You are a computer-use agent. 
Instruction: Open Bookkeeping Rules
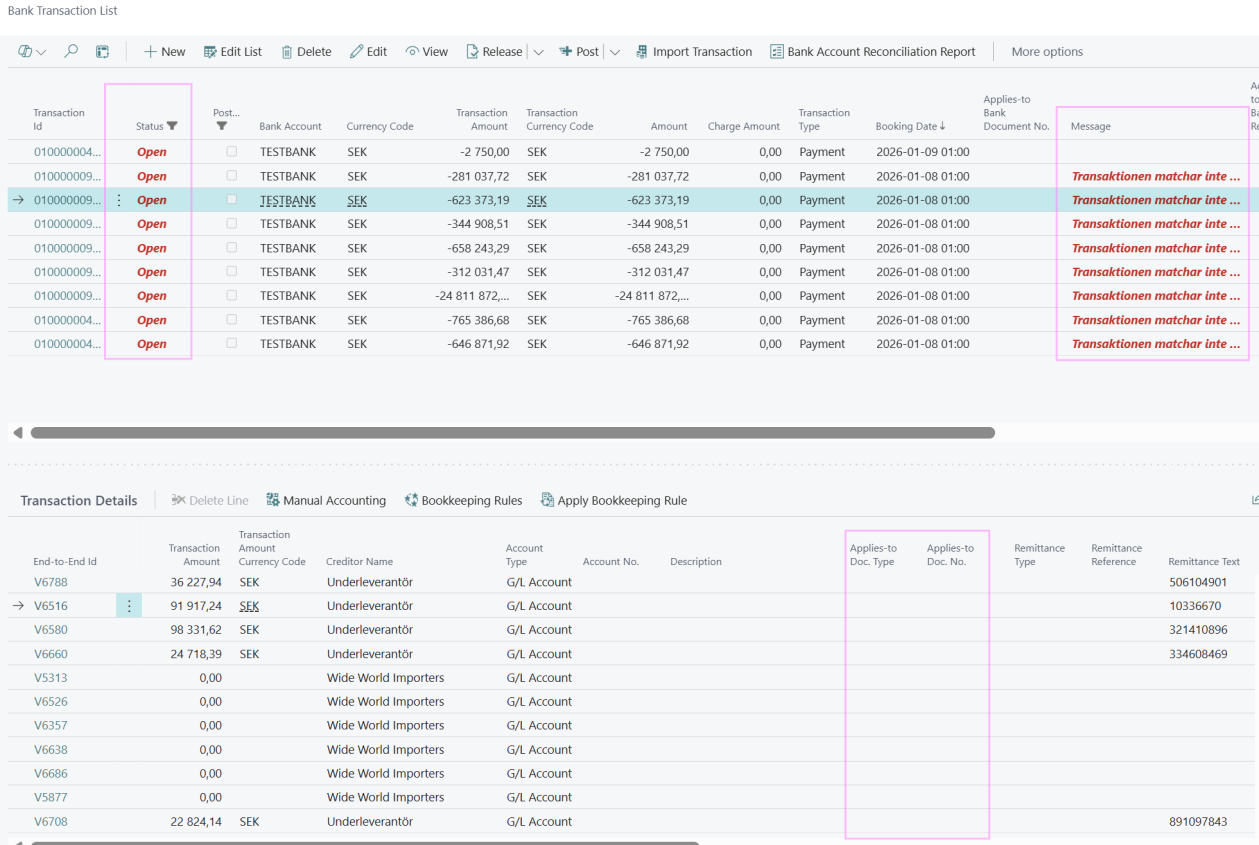[x=463, y=500]
